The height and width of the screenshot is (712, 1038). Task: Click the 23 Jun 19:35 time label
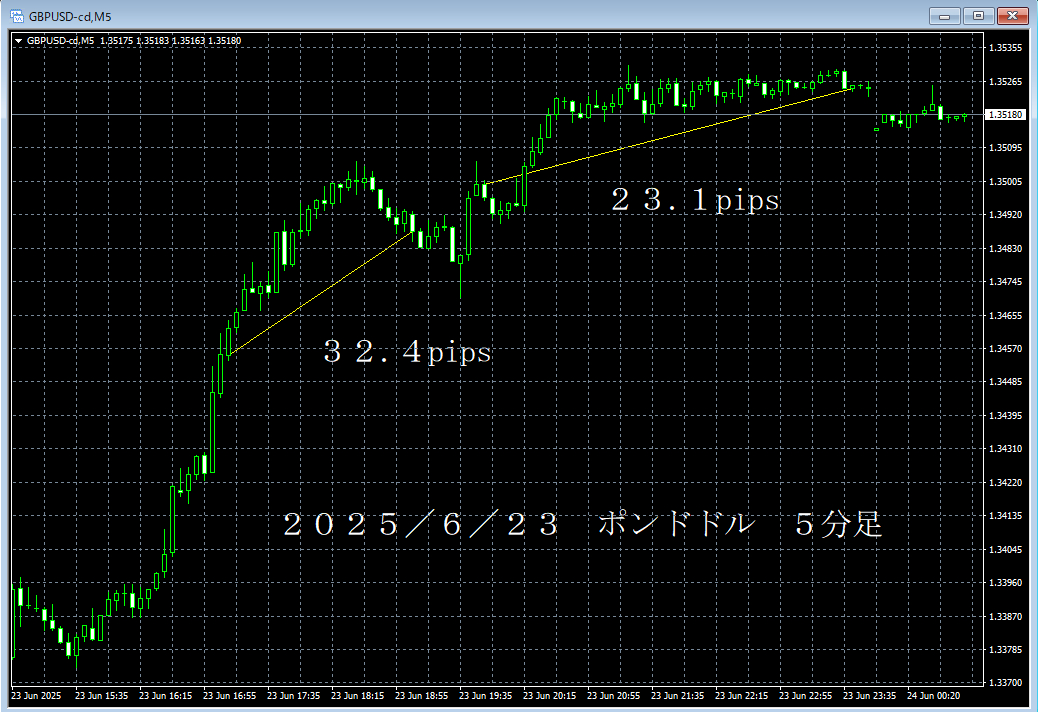click(485, 695)
